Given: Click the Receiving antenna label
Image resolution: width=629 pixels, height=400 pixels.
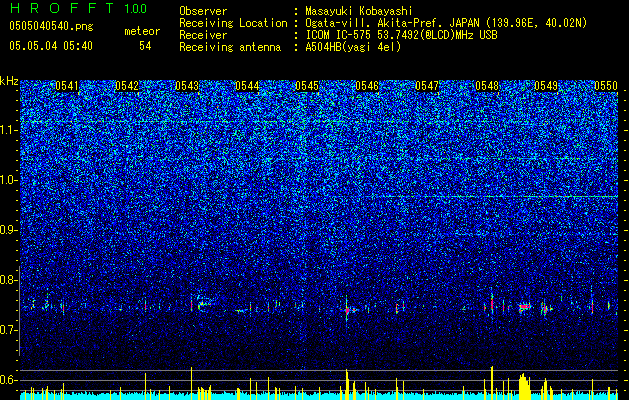Looking at the screenshot, I should point(230,47).
